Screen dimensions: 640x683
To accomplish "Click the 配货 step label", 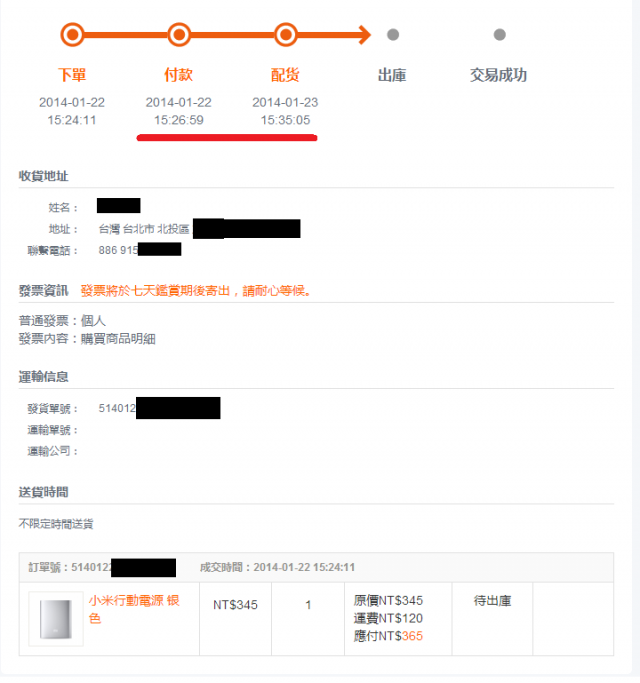I will [285, 75].
